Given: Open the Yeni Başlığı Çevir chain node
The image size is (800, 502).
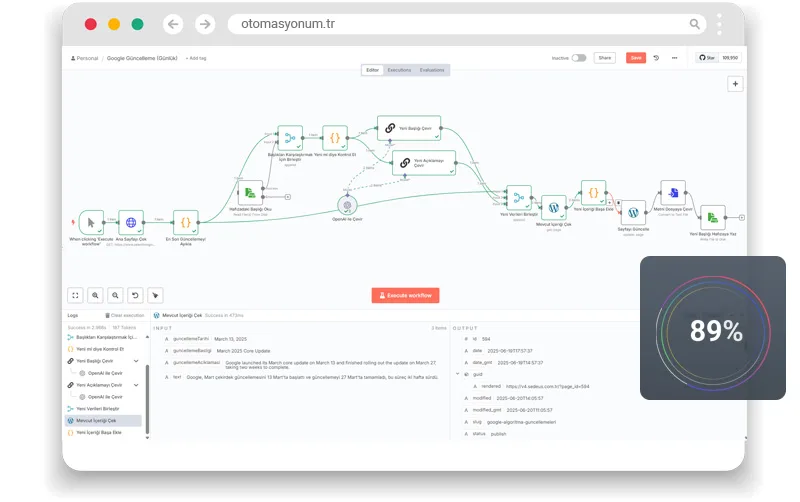Looking at the screenshot, I should pos(409,128).
